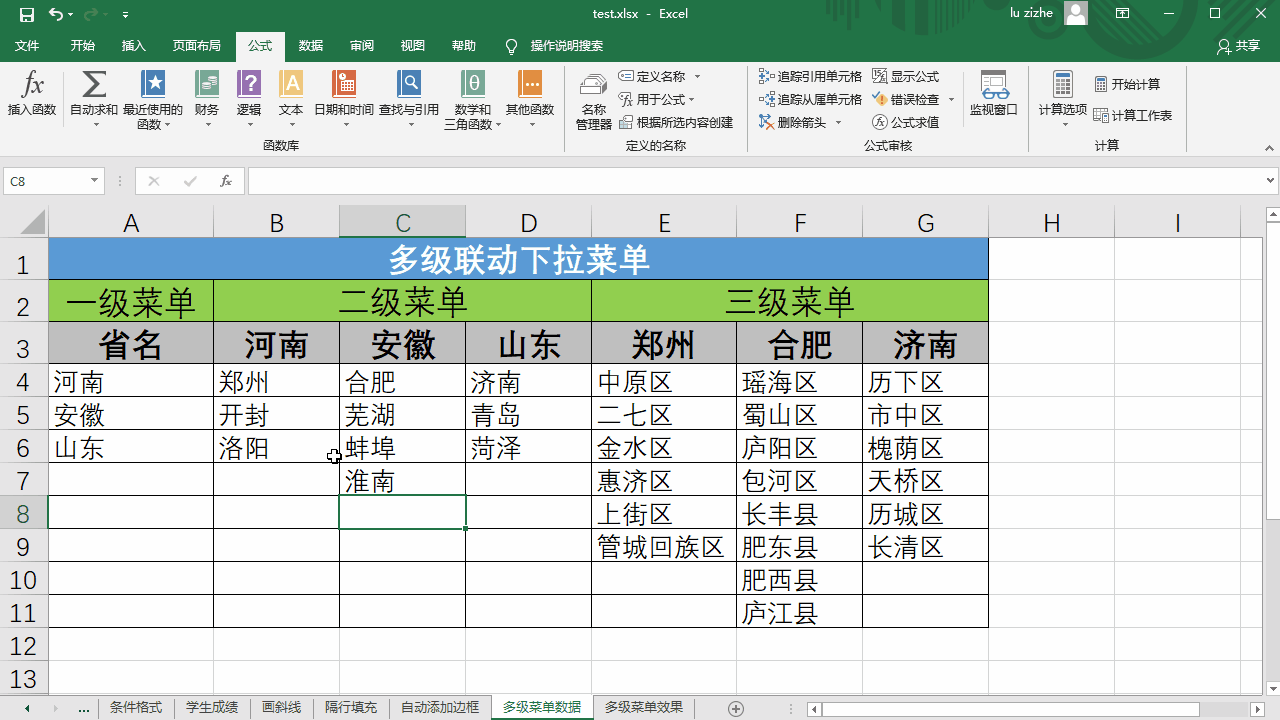Open the File (文件) tab
Image resolution: width=1280 pixels, height=720 pixels.
(27, 46)
